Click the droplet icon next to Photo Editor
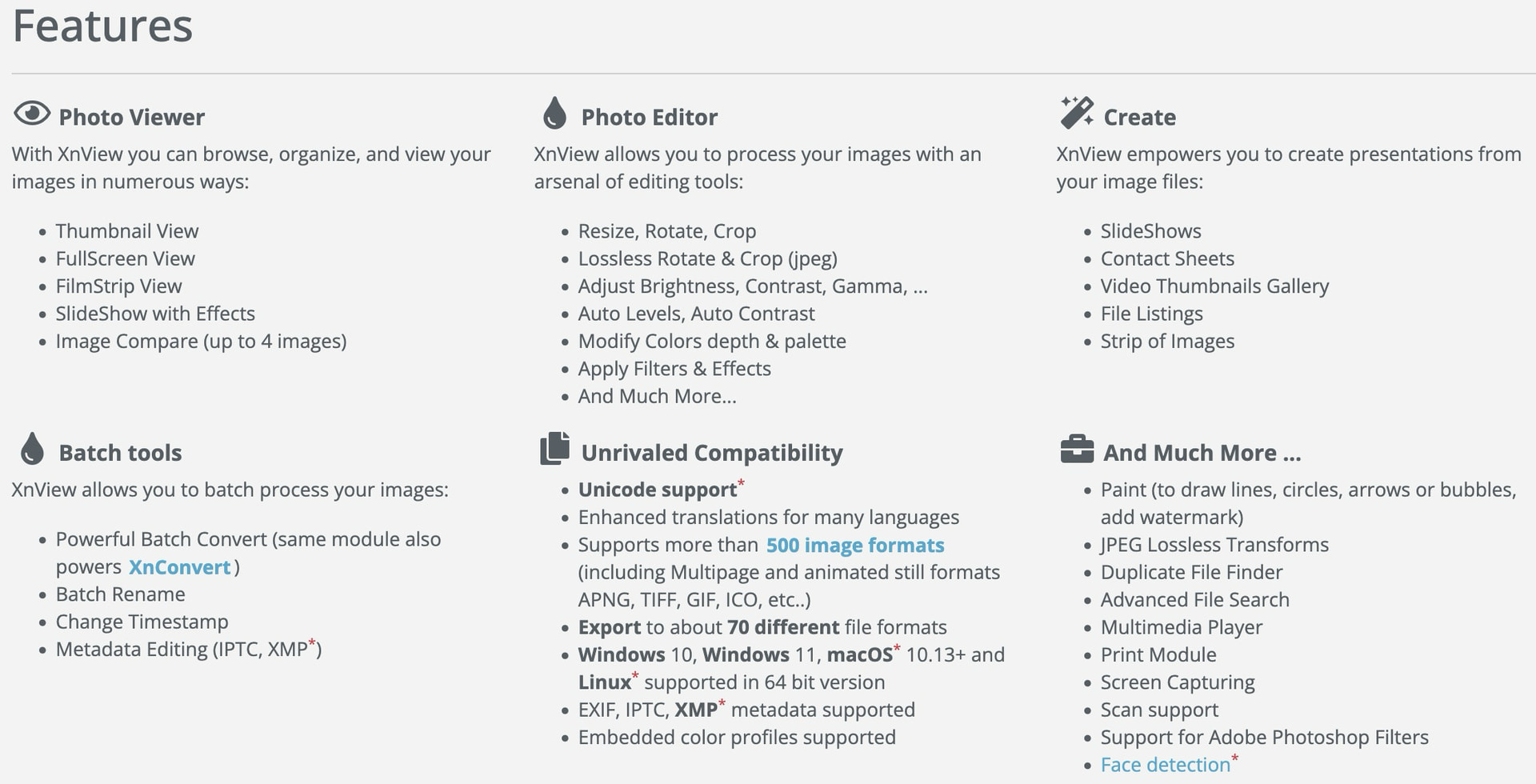Viewport: 1536px width, 784px height. (554, 114)
